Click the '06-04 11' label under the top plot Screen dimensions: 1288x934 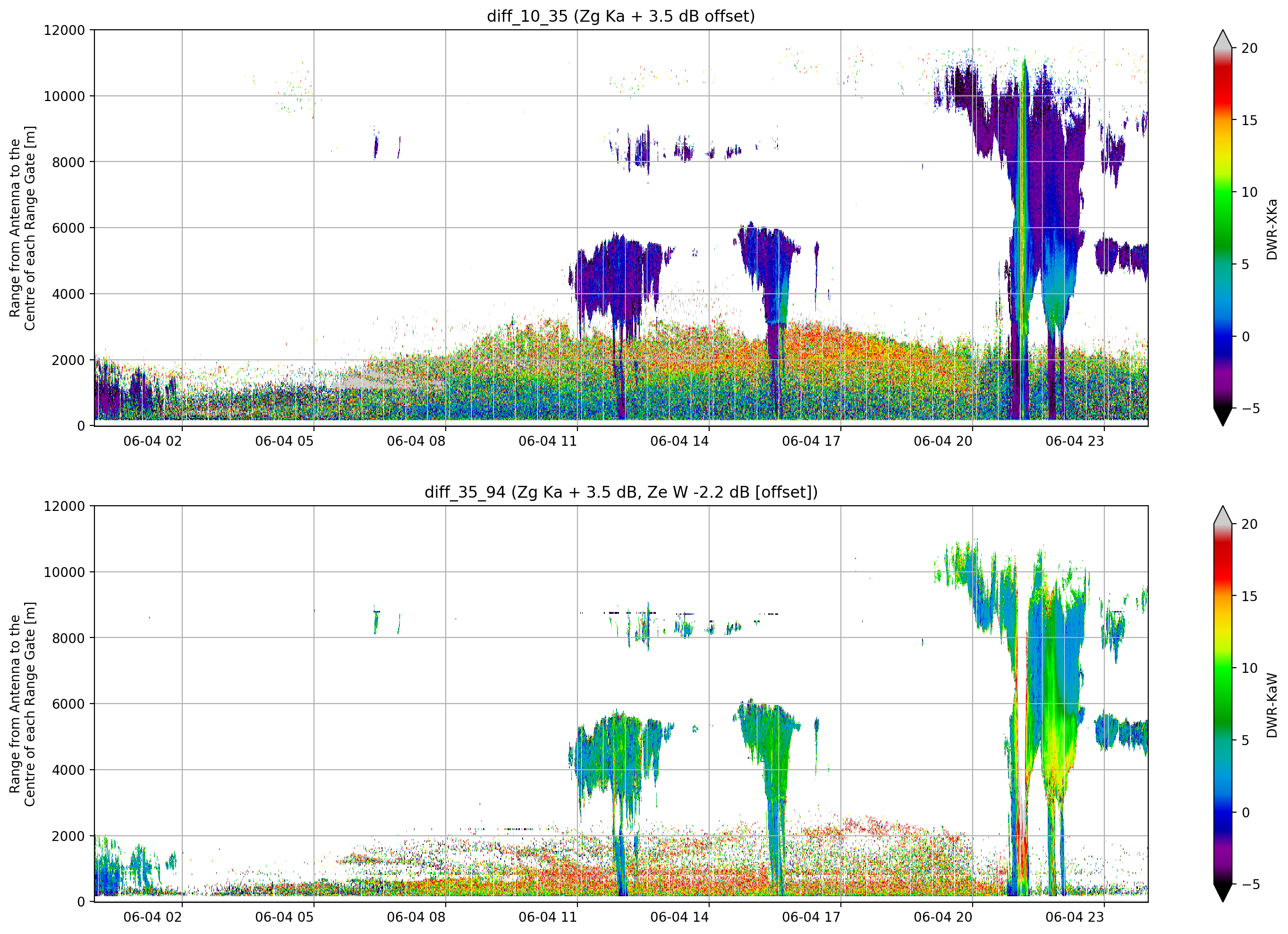548,441
